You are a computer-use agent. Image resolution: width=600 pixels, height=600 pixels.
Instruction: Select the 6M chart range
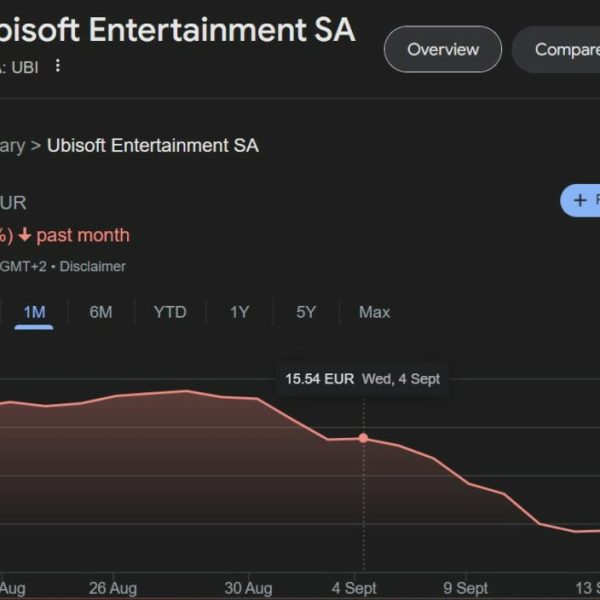(101, 312)
